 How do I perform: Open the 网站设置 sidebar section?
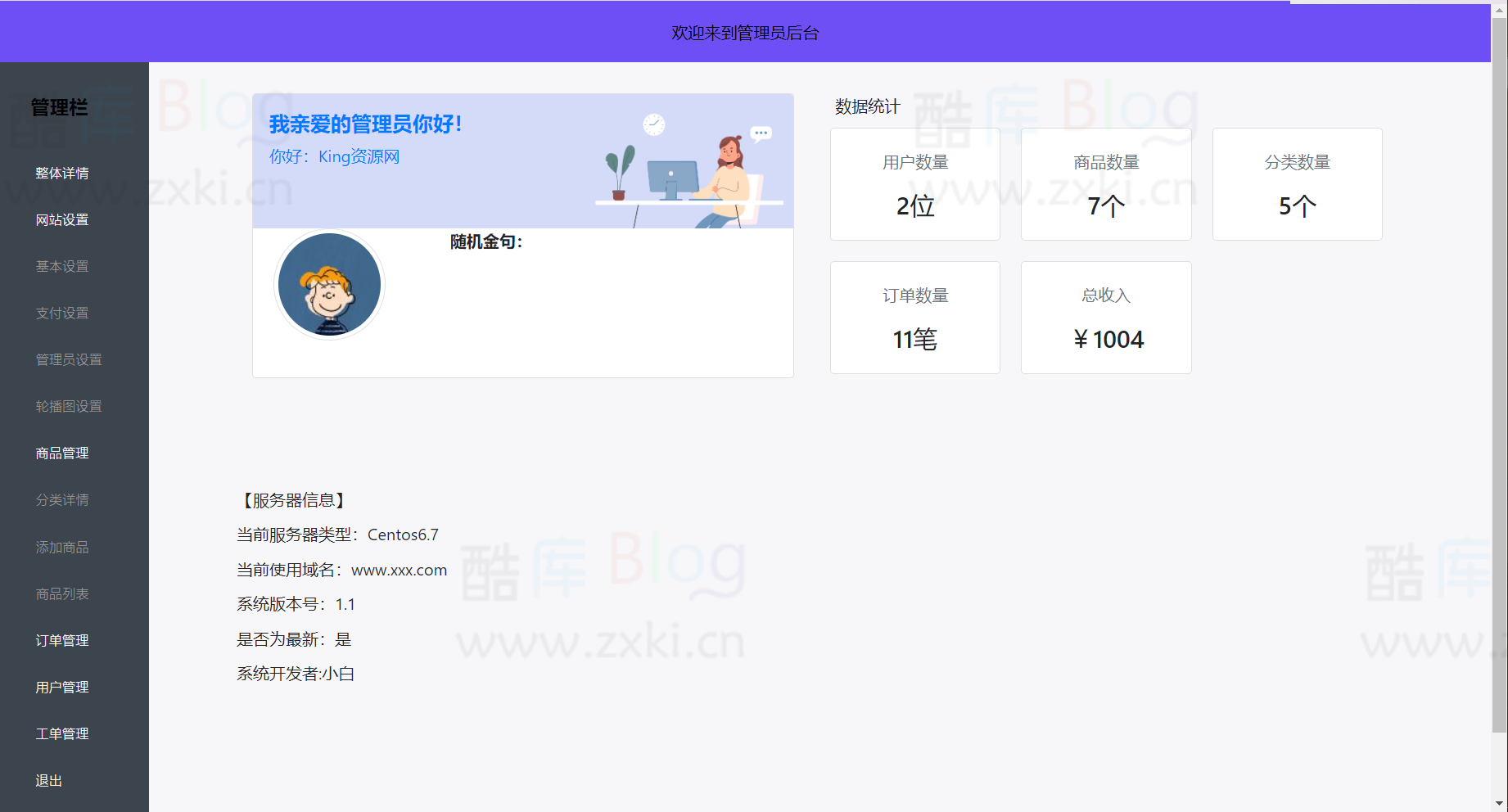(x=62, y=219)
